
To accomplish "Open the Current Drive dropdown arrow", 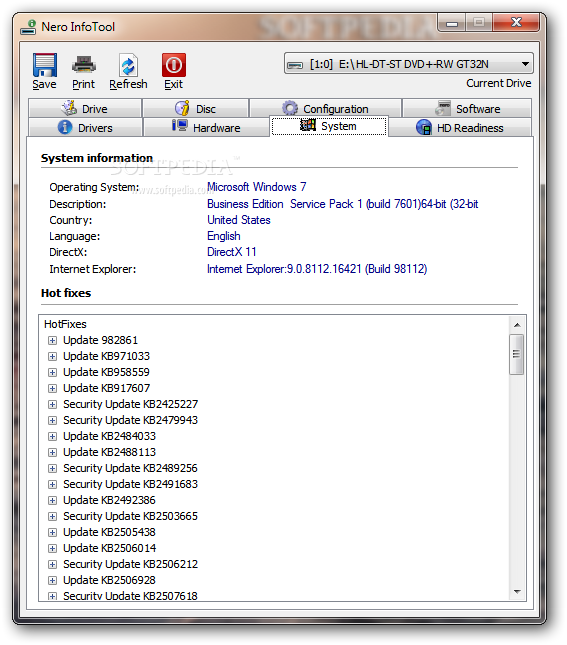I will (x=525, y=64).
